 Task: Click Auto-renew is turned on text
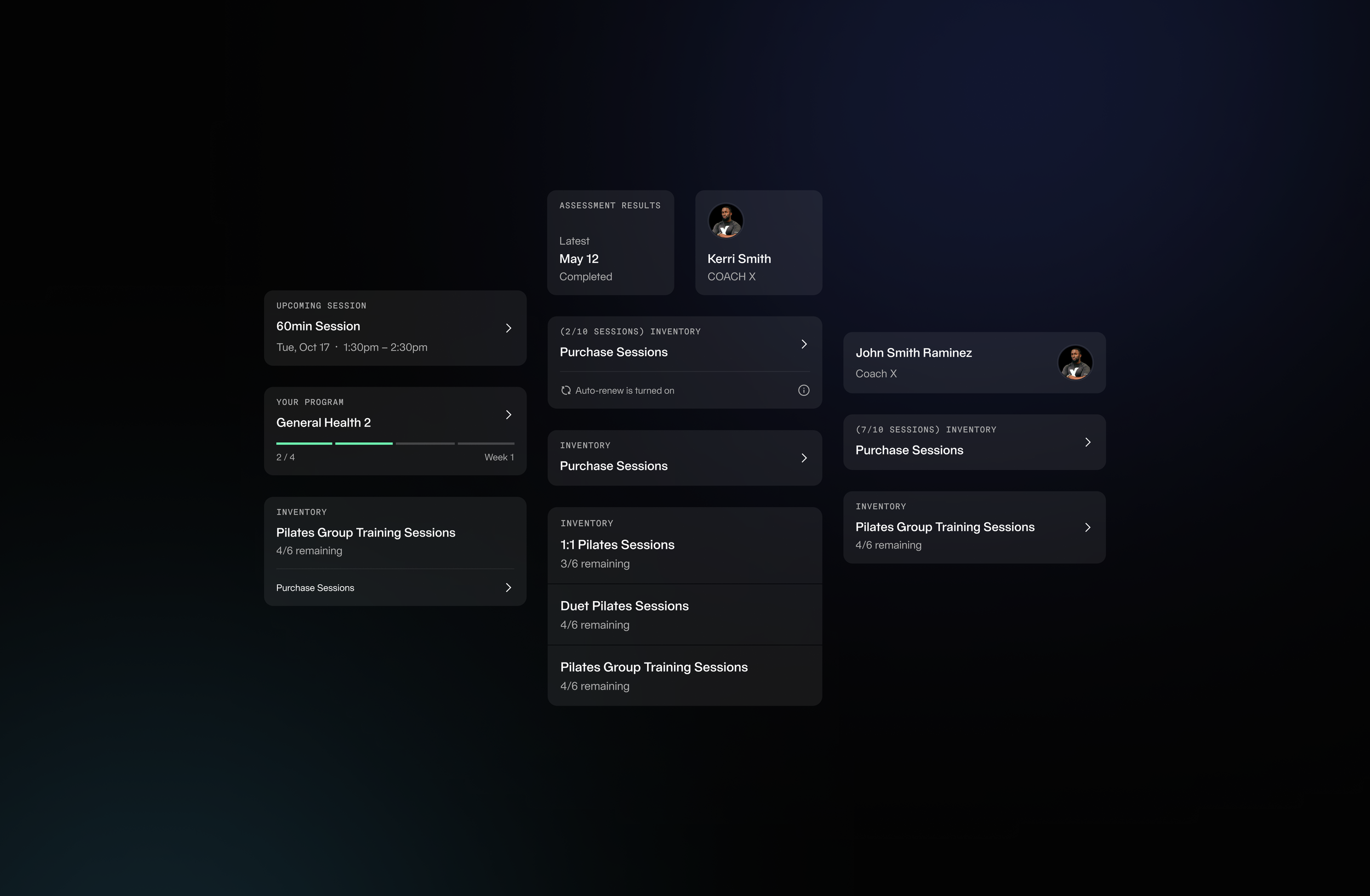tap(625, 390)
